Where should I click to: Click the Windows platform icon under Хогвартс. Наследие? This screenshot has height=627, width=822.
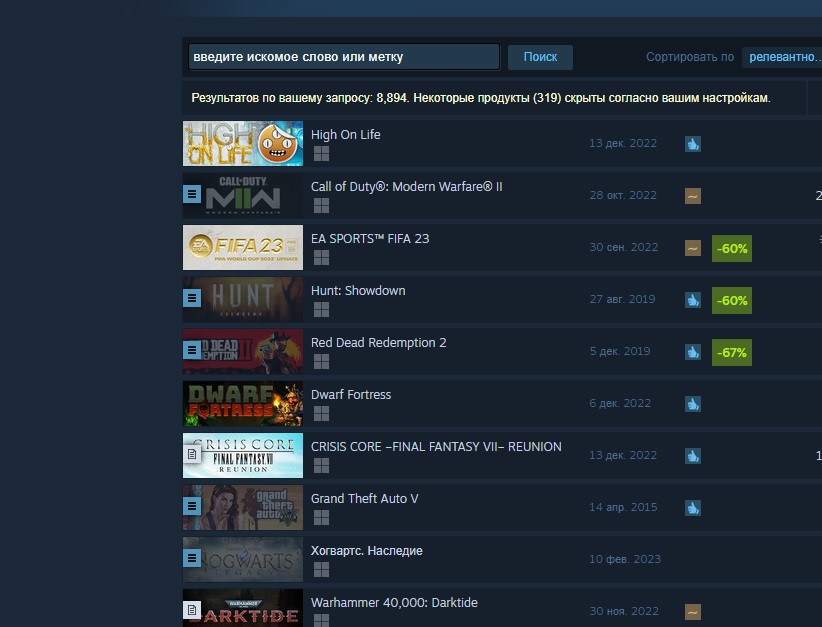coord(321,569)
